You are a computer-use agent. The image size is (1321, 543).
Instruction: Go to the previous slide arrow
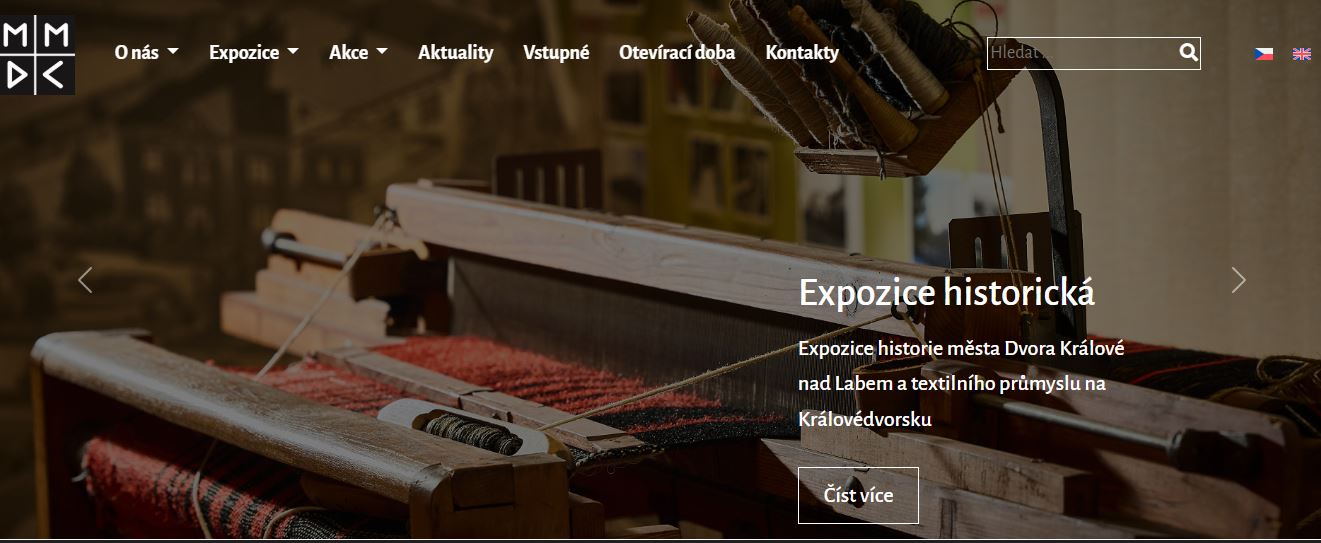85,280
